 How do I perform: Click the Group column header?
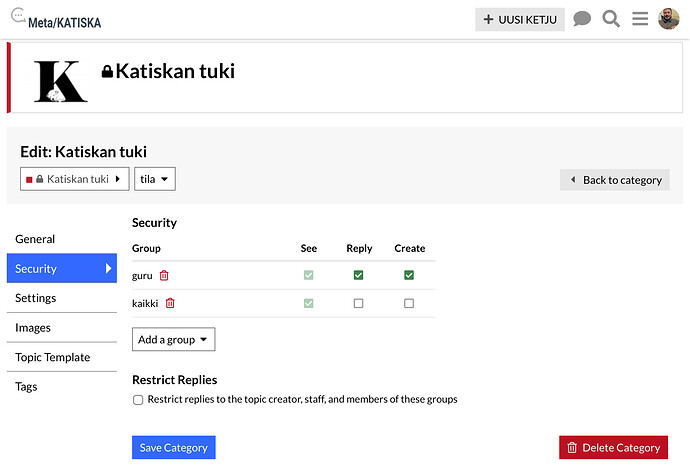click(146, 249)
